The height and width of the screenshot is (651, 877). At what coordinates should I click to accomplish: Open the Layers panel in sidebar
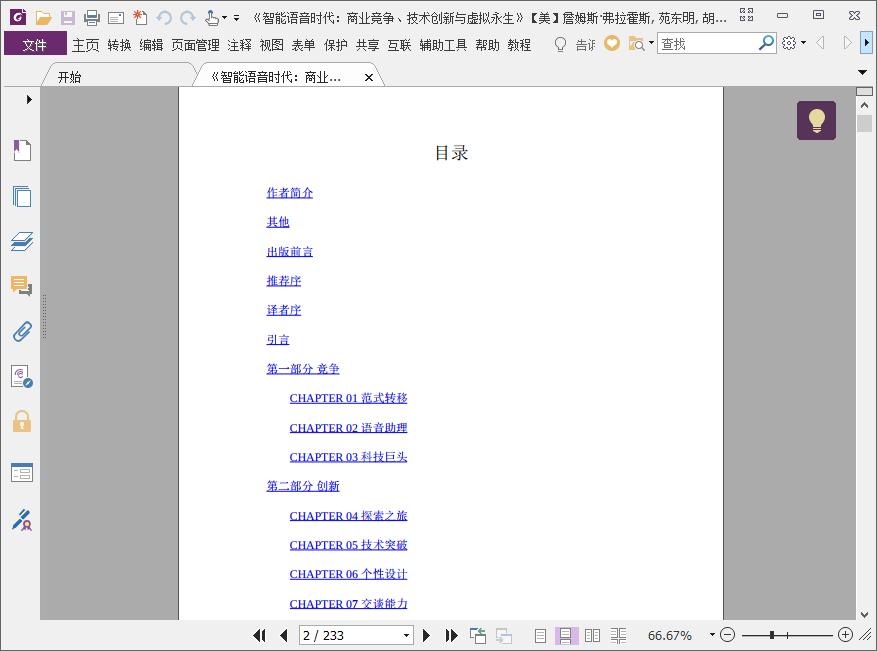point(22,242)
